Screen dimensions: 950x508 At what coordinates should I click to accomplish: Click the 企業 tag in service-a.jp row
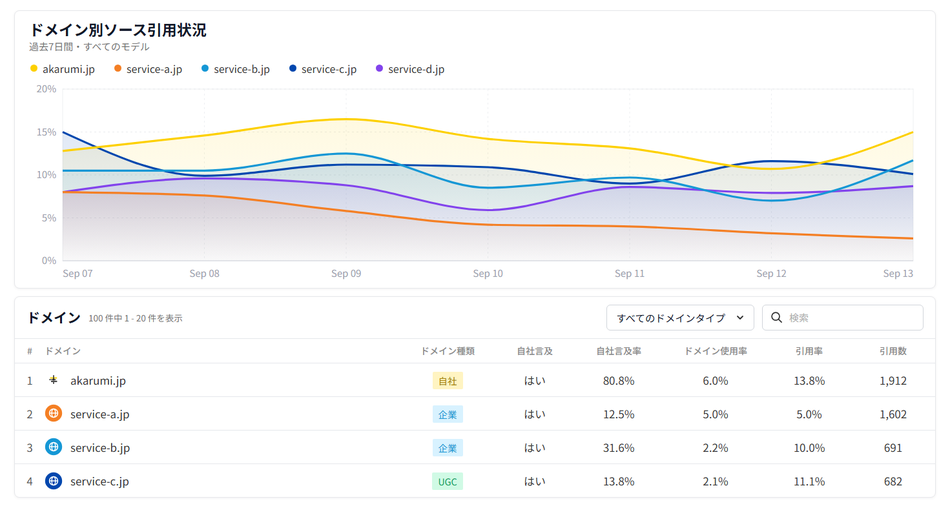pyautogui.click(x=448, y=415)
